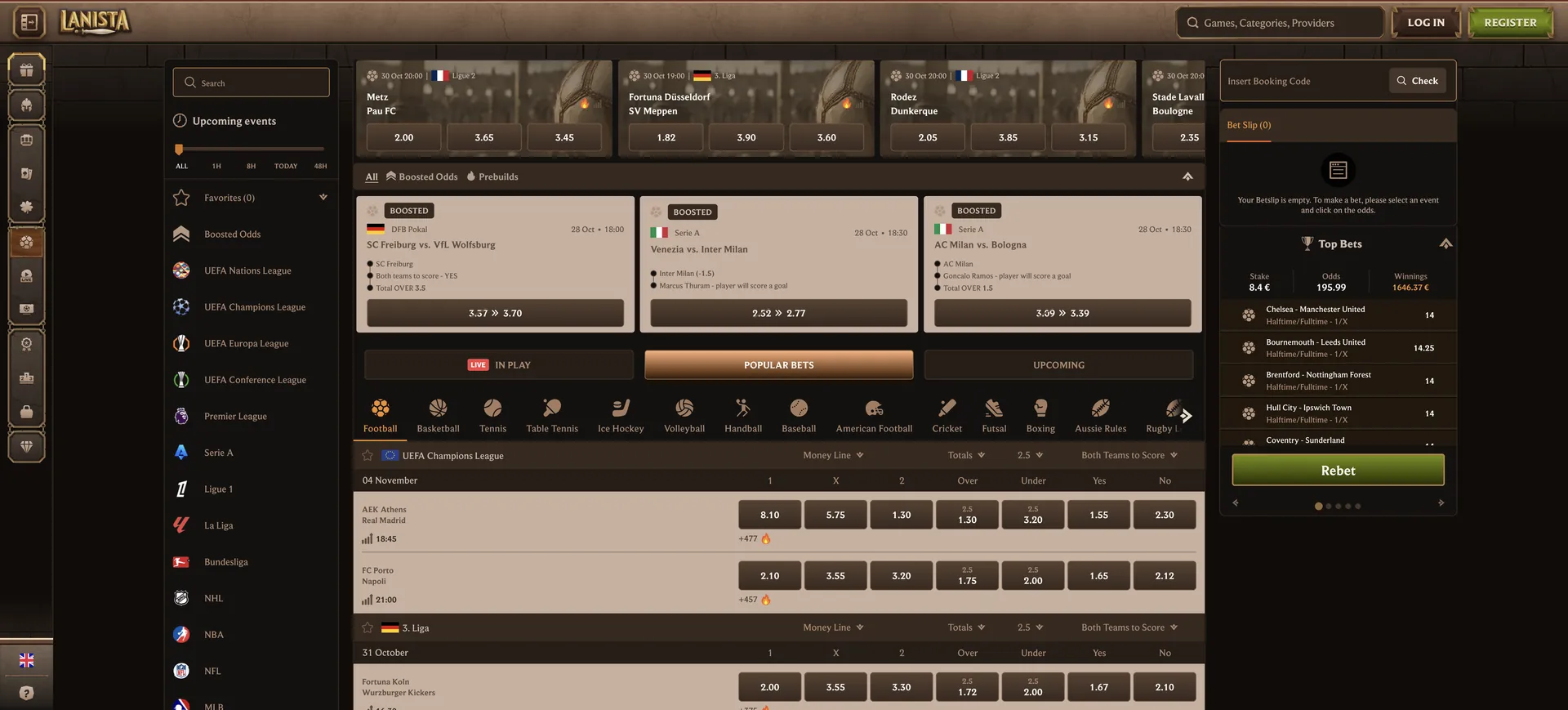Select the American Football sport icon
The height and width of the screenshot is (710, 1568).
point(874,415)
